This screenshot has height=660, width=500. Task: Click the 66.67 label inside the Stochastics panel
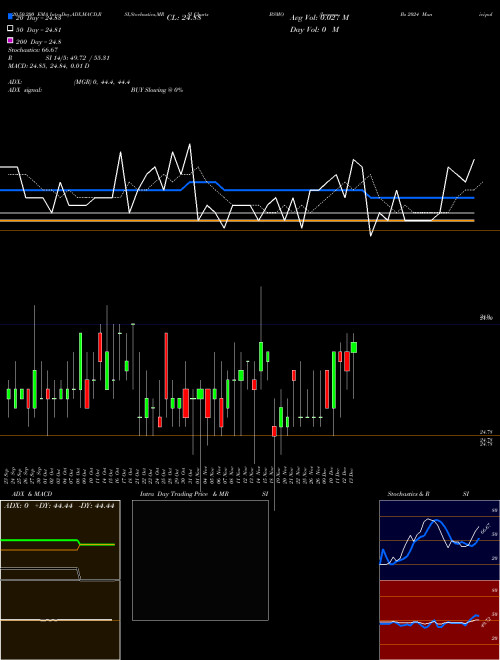[x=486, y=528]
